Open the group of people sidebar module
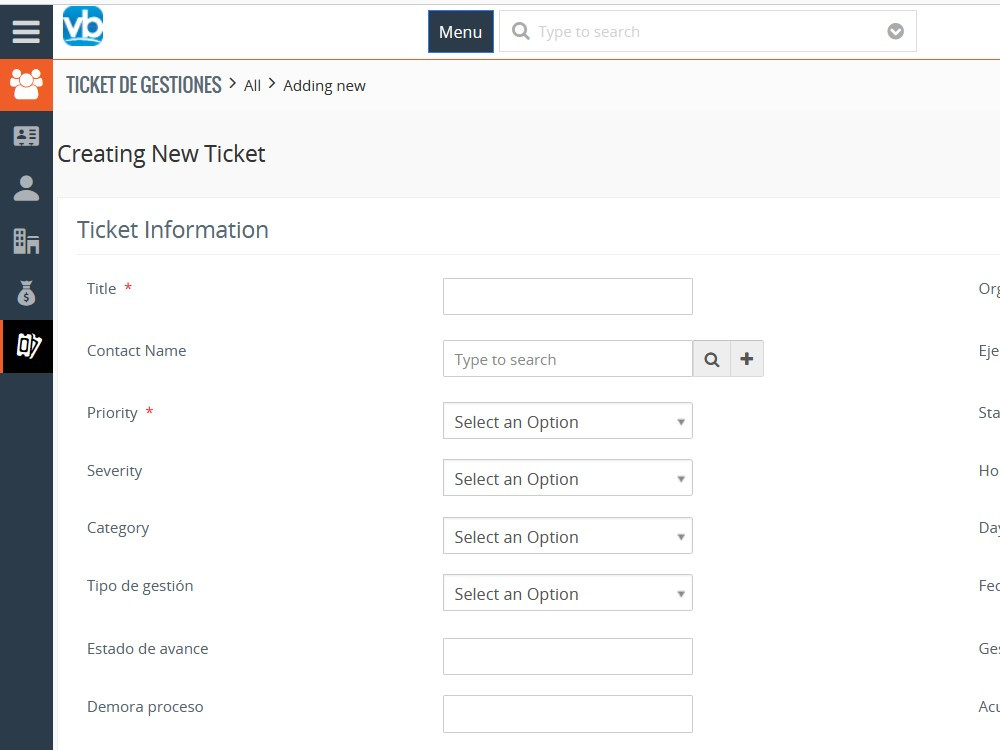 pos(26,84)
